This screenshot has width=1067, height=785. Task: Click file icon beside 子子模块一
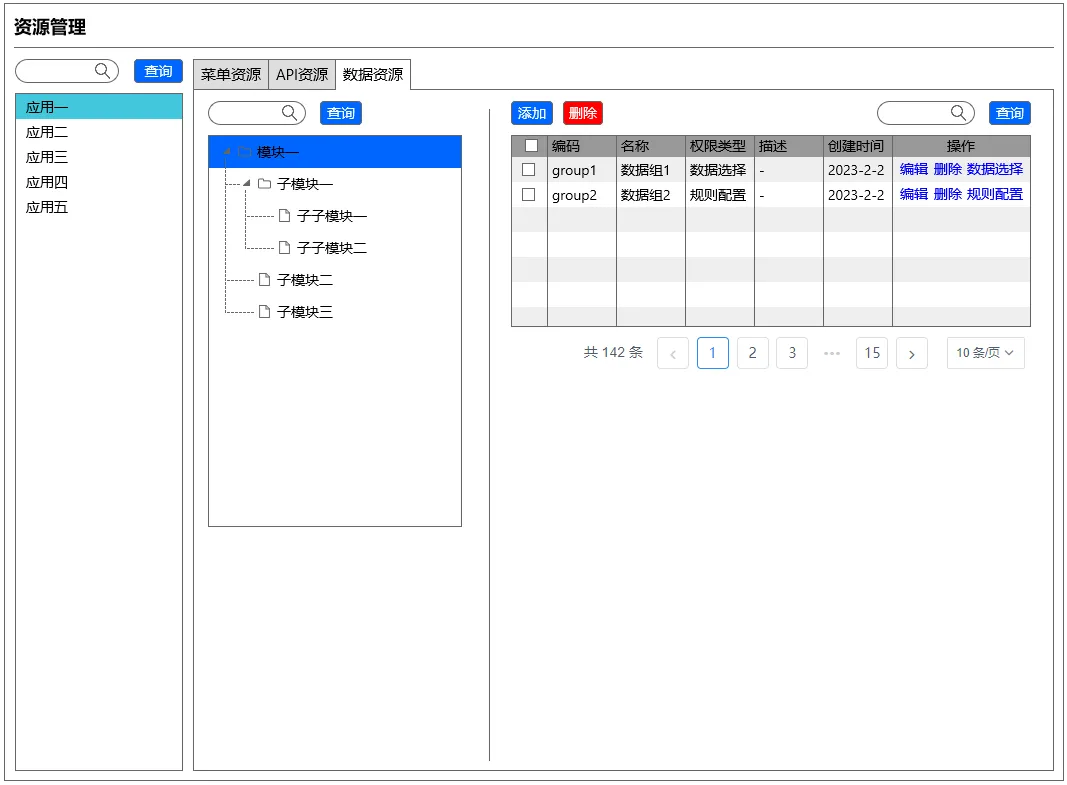click(x=284, y=216)
